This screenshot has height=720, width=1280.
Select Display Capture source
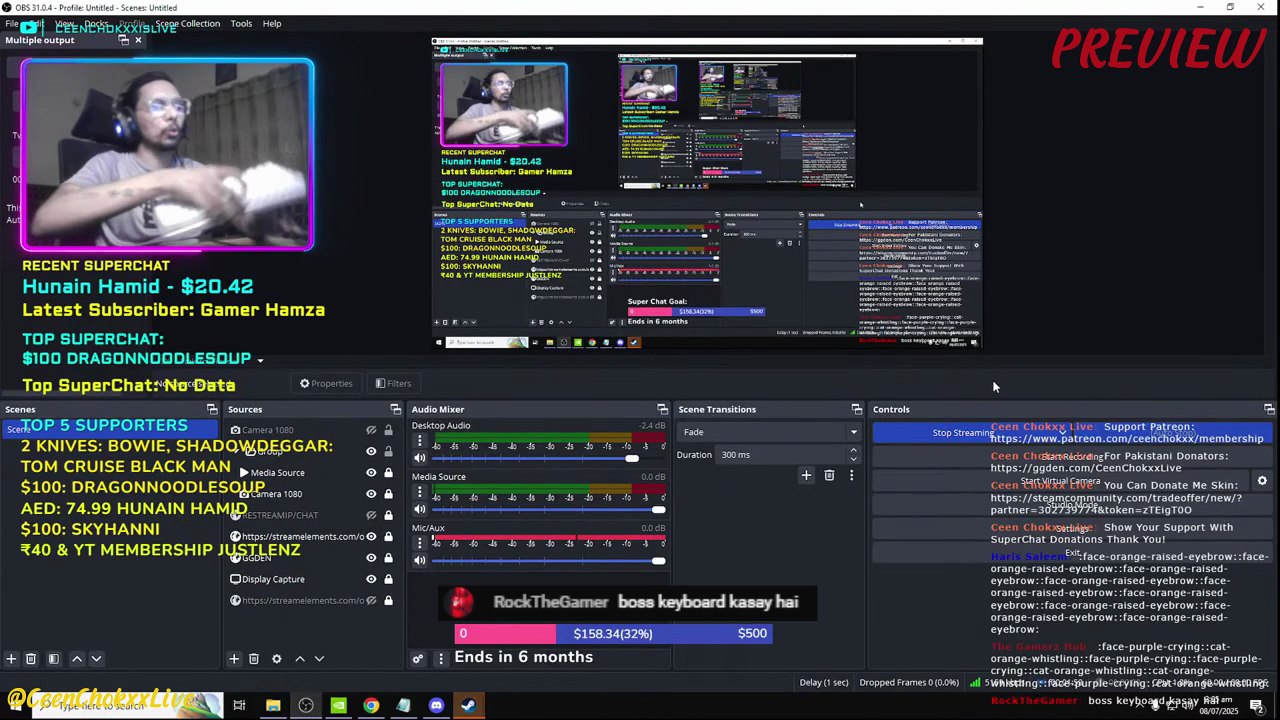point(273,579)
